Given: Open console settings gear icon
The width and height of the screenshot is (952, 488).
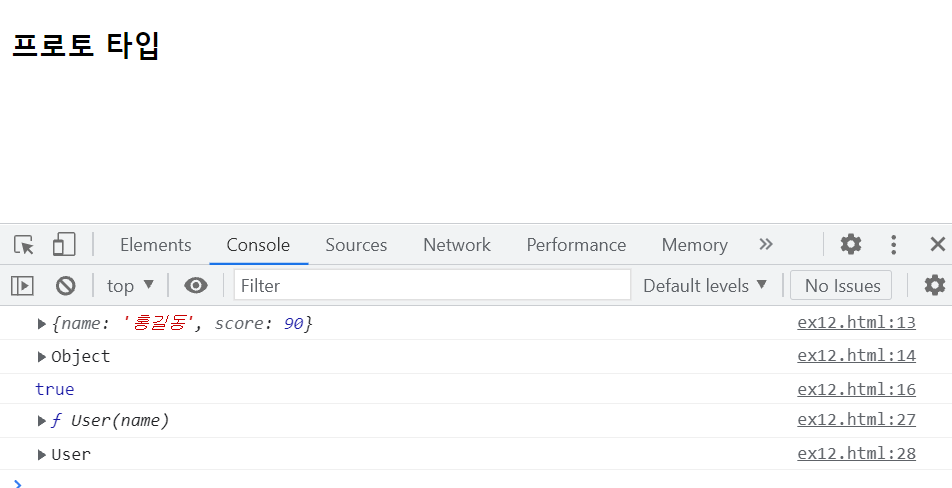Looking at the screenshot, I should click(x=934, y=285).
